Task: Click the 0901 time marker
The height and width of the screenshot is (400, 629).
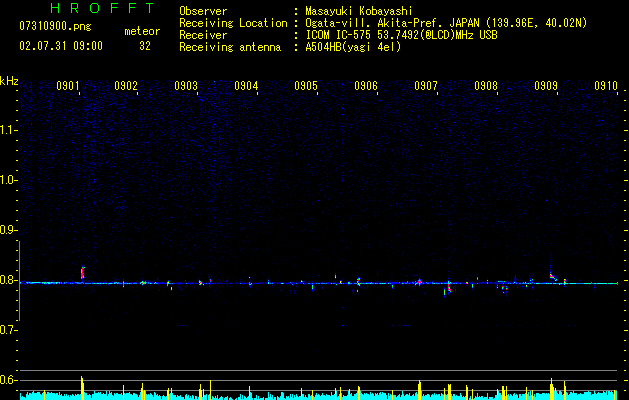Action: (68, 86)
